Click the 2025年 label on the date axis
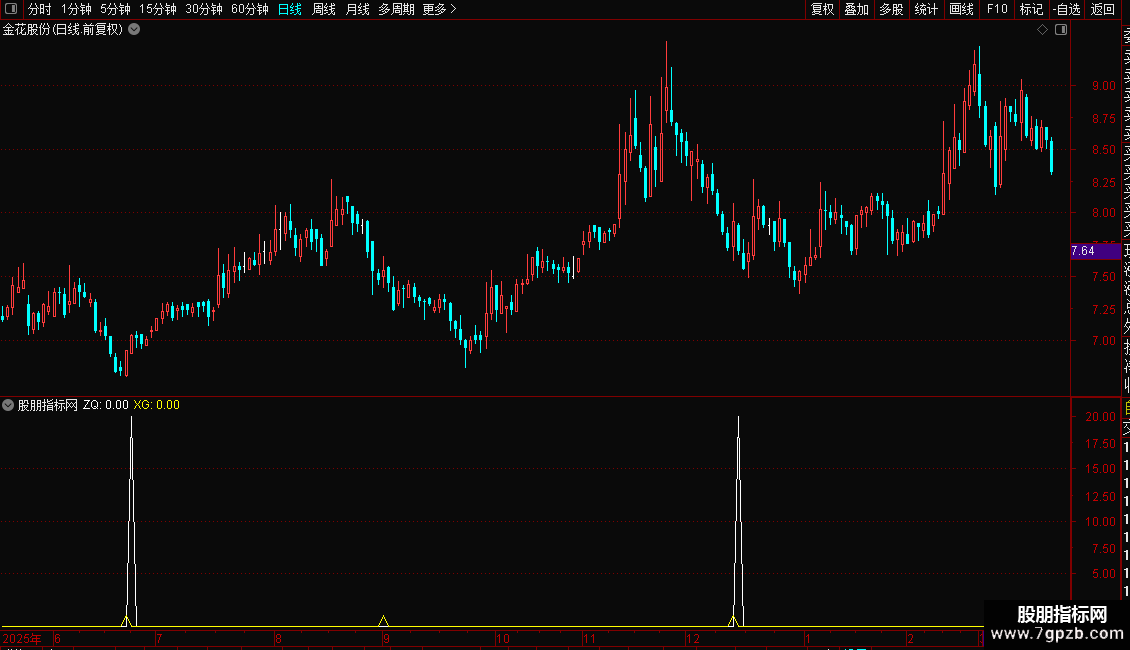Viewport: 1130px width, 650px height. point(22,638)
